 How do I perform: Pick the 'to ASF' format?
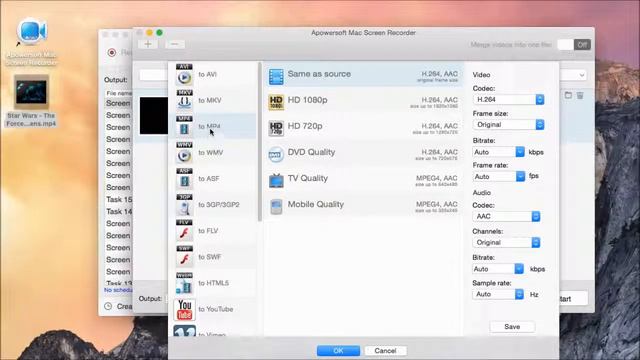(x=213, y=179)
